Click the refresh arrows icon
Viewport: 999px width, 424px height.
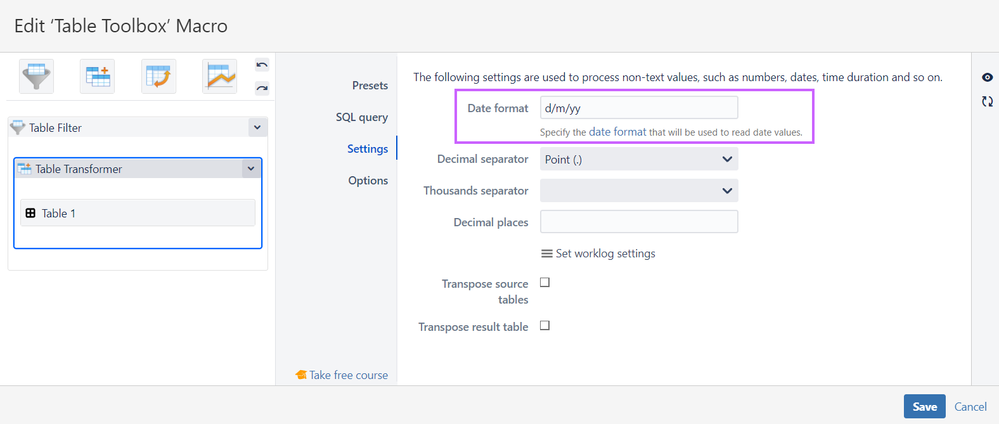tap(987, 101)
